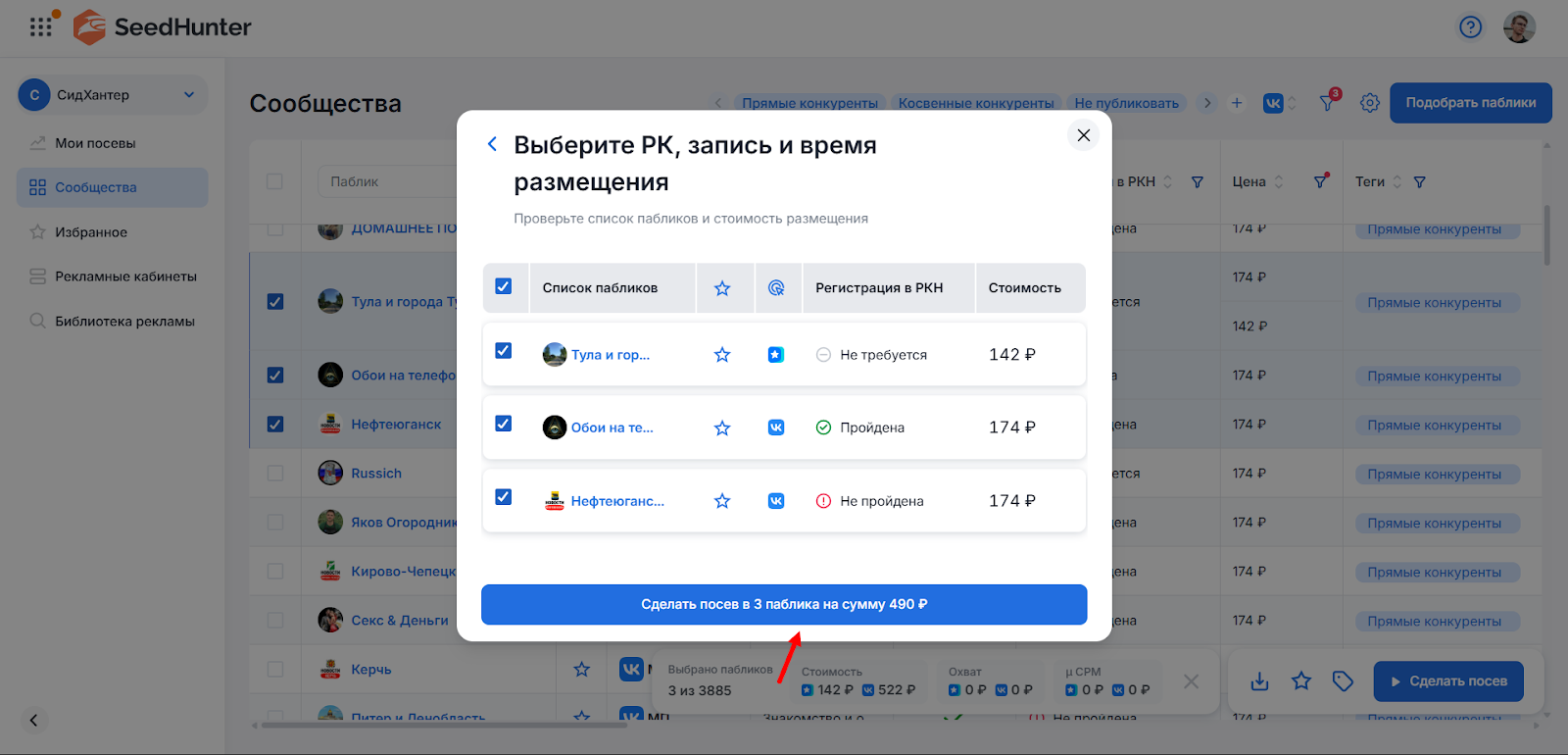Expand the СидХантер account dropdown
The width and height of the screenshot is (1568, 755).
pyautogui.click(x=189, y=95)
